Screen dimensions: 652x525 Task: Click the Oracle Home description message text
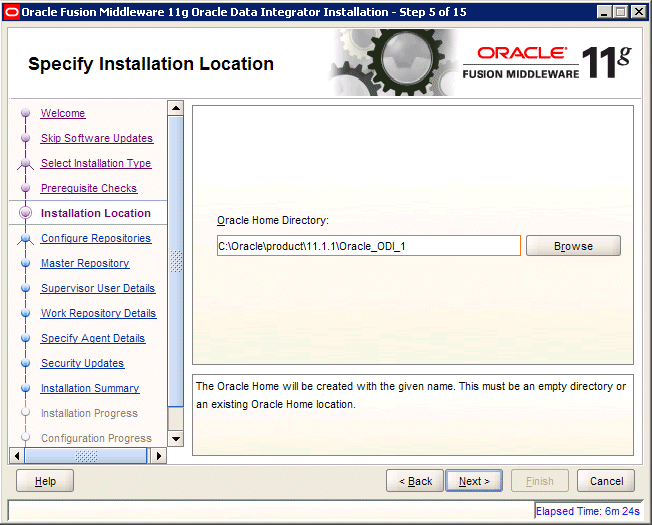tap(411, 395)
